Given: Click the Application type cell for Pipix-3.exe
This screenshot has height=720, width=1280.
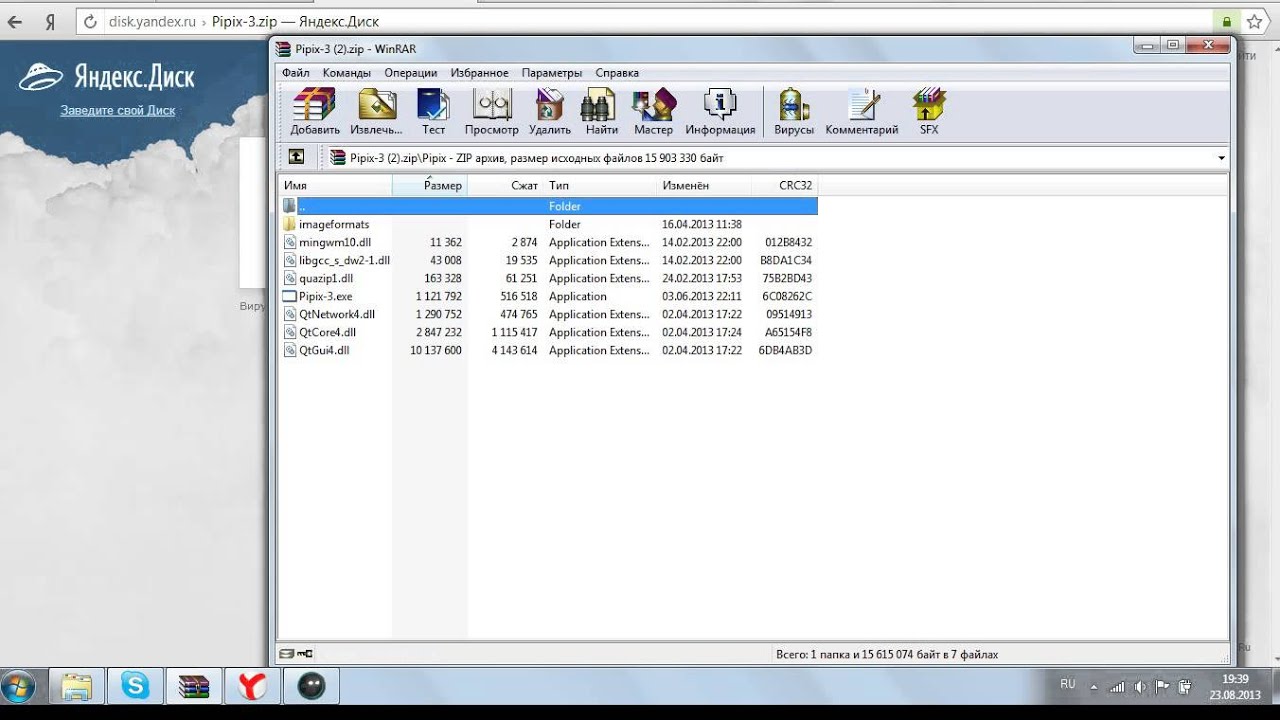Looking at the screenshot, I should click(x=578, y=296).
